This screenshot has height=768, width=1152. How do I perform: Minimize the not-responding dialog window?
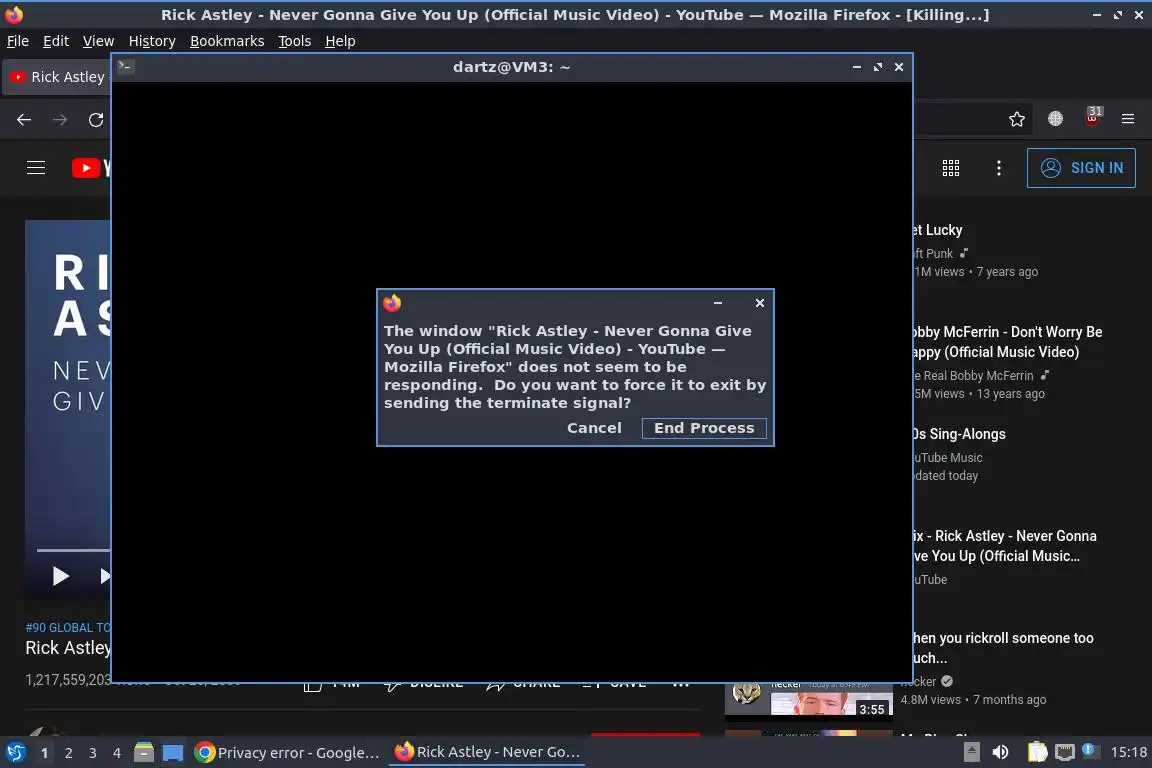tap(718, 303)
